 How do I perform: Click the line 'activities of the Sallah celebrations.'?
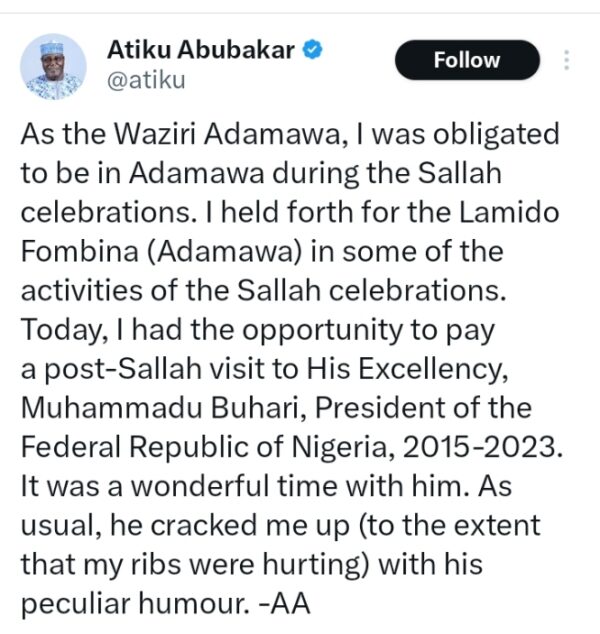click(x=264, y=290)
